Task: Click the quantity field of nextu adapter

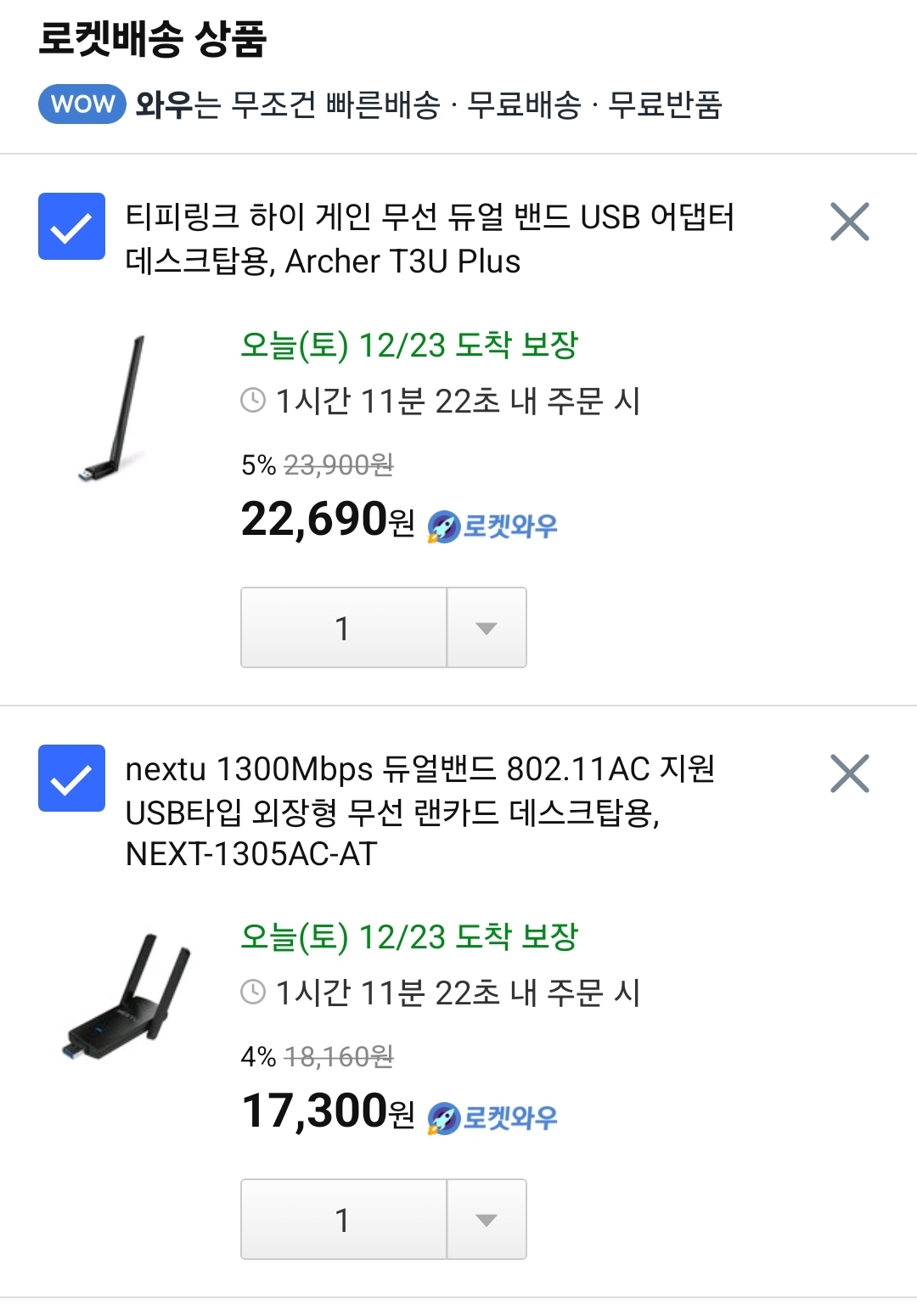Action: coord(343,1219)
